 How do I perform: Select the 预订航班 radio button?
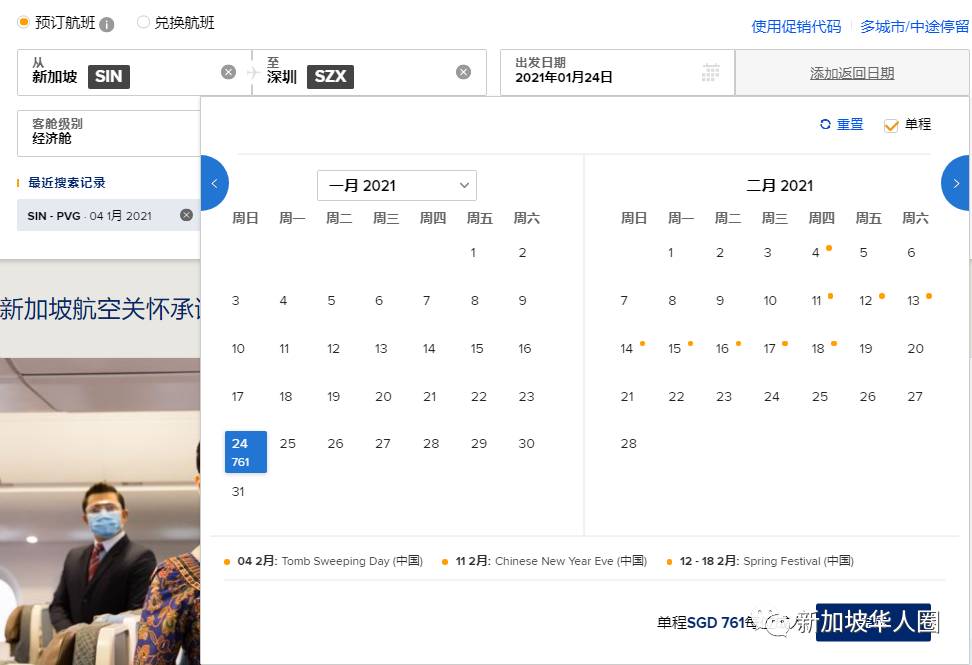click(x=24, y=22)
